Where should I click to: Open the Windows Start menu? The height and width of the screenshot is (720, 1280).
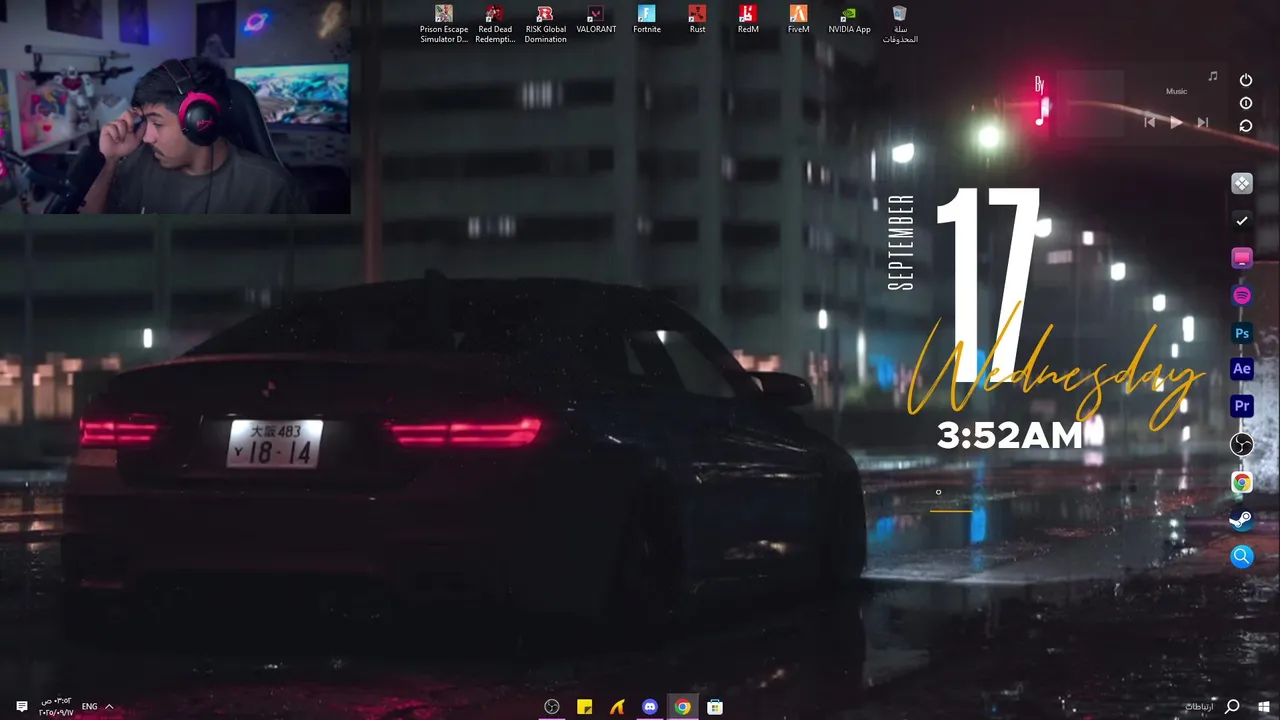click(x=1264, y=707)
